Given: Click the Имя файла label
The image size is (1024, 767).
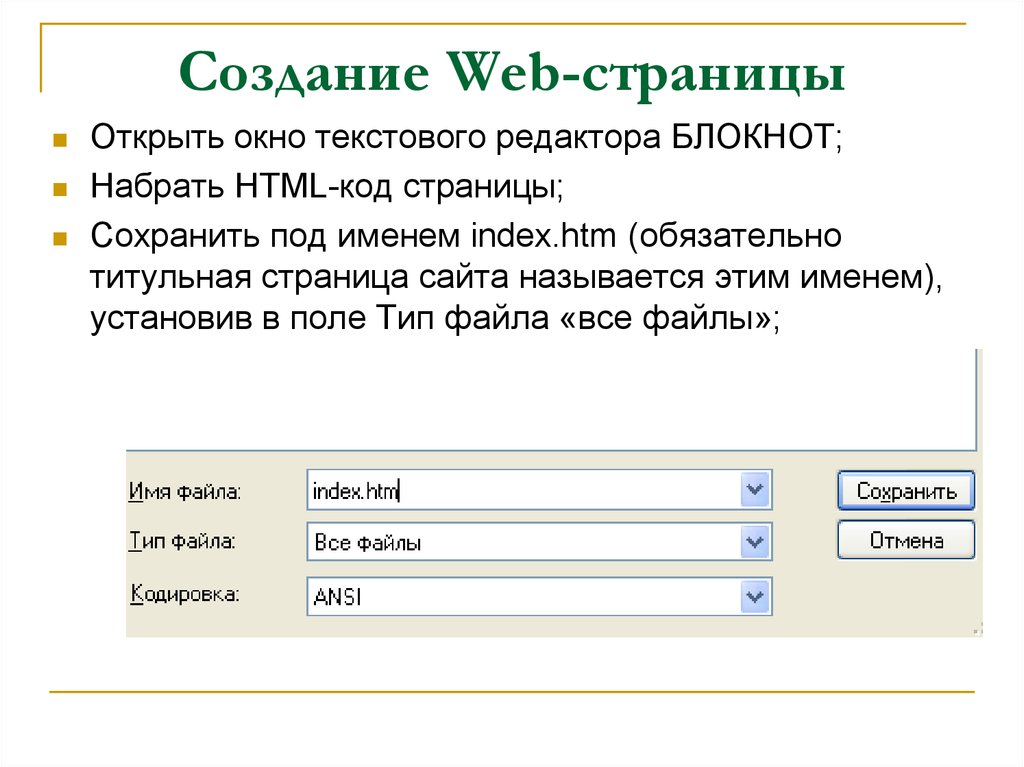Looking at the screenshot, I should pos(185,491).
